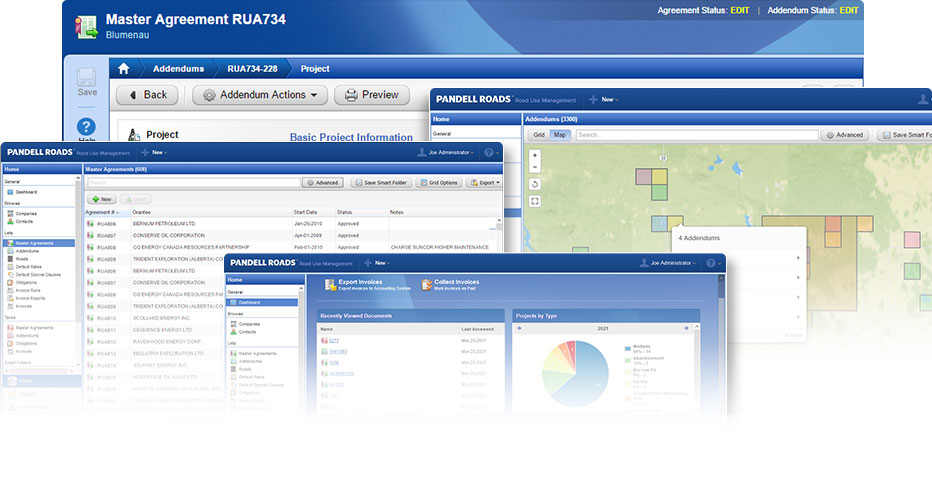932x487 pixels.
Task: Open the Addendum Actions dropdown
Action: [260, 95]
